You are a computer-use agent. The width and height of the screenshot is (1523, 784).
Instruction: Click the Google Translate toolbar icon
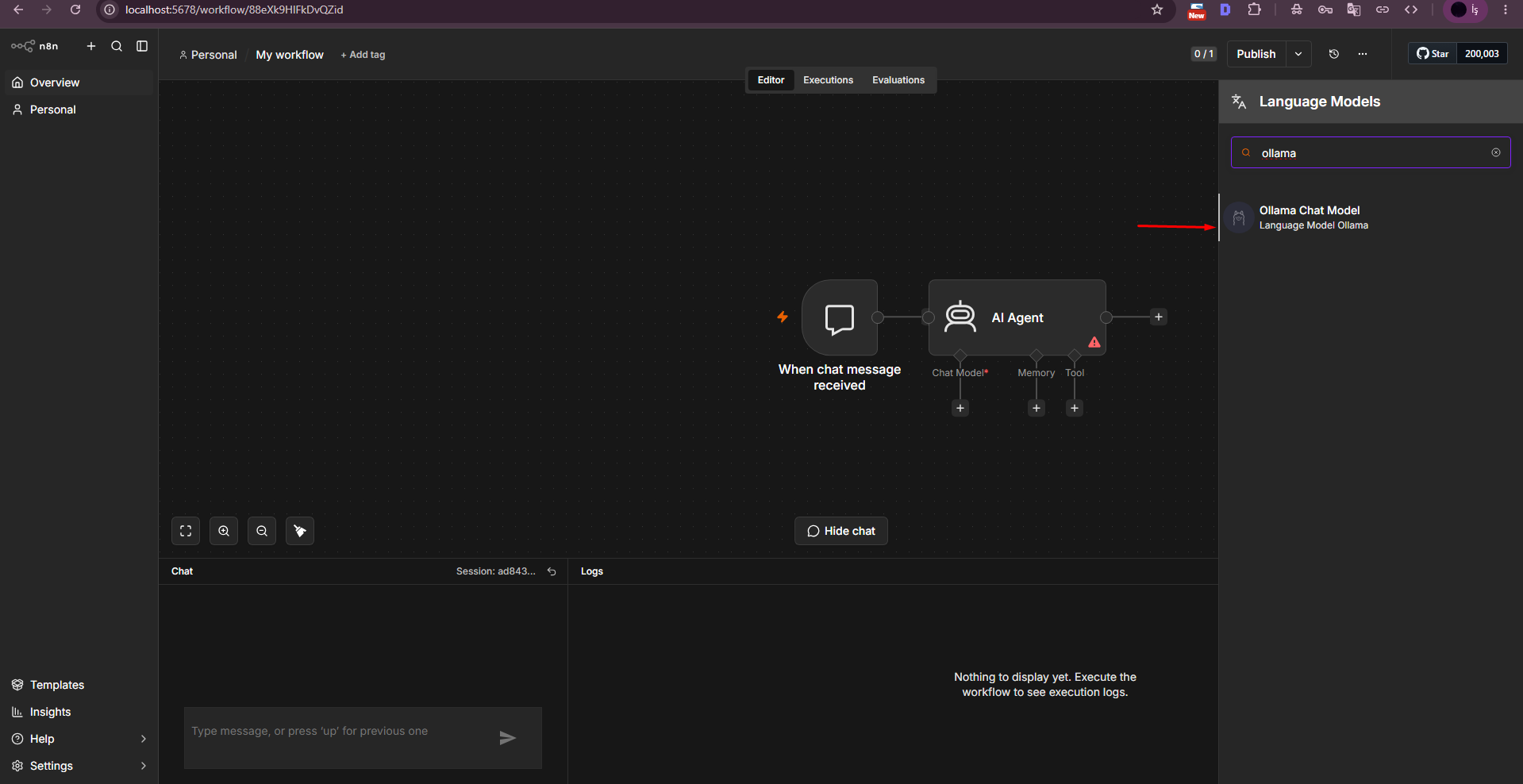pyautogui.click(x=1354, y=10)
